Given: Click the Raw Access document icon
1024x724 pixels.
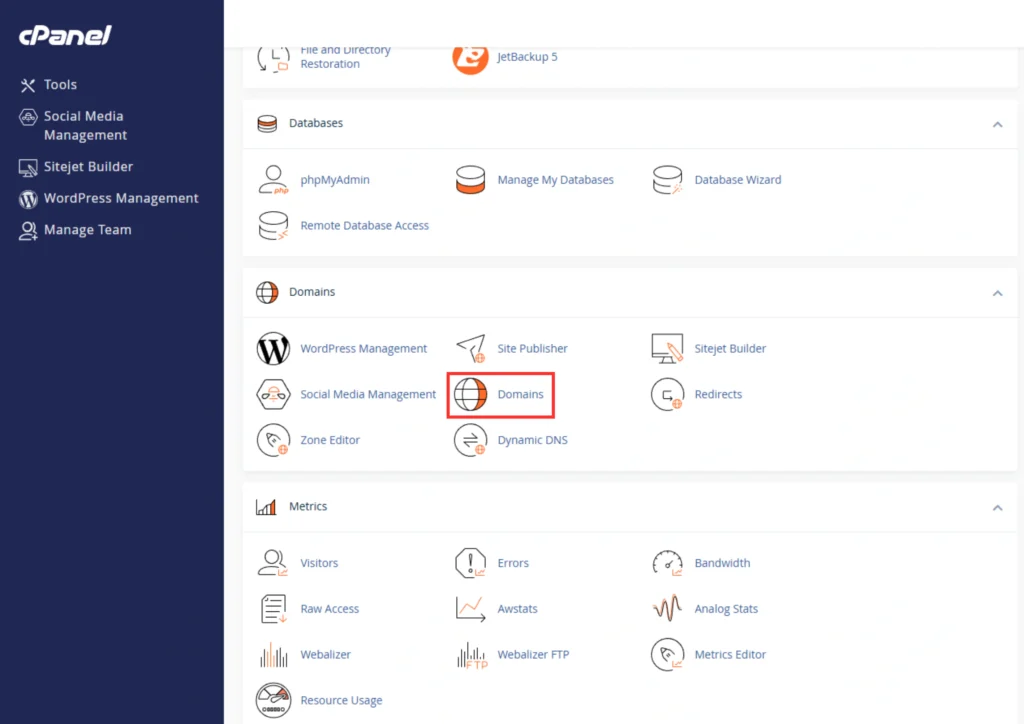Looking at the screenshot, I should (x=273, y=608).
